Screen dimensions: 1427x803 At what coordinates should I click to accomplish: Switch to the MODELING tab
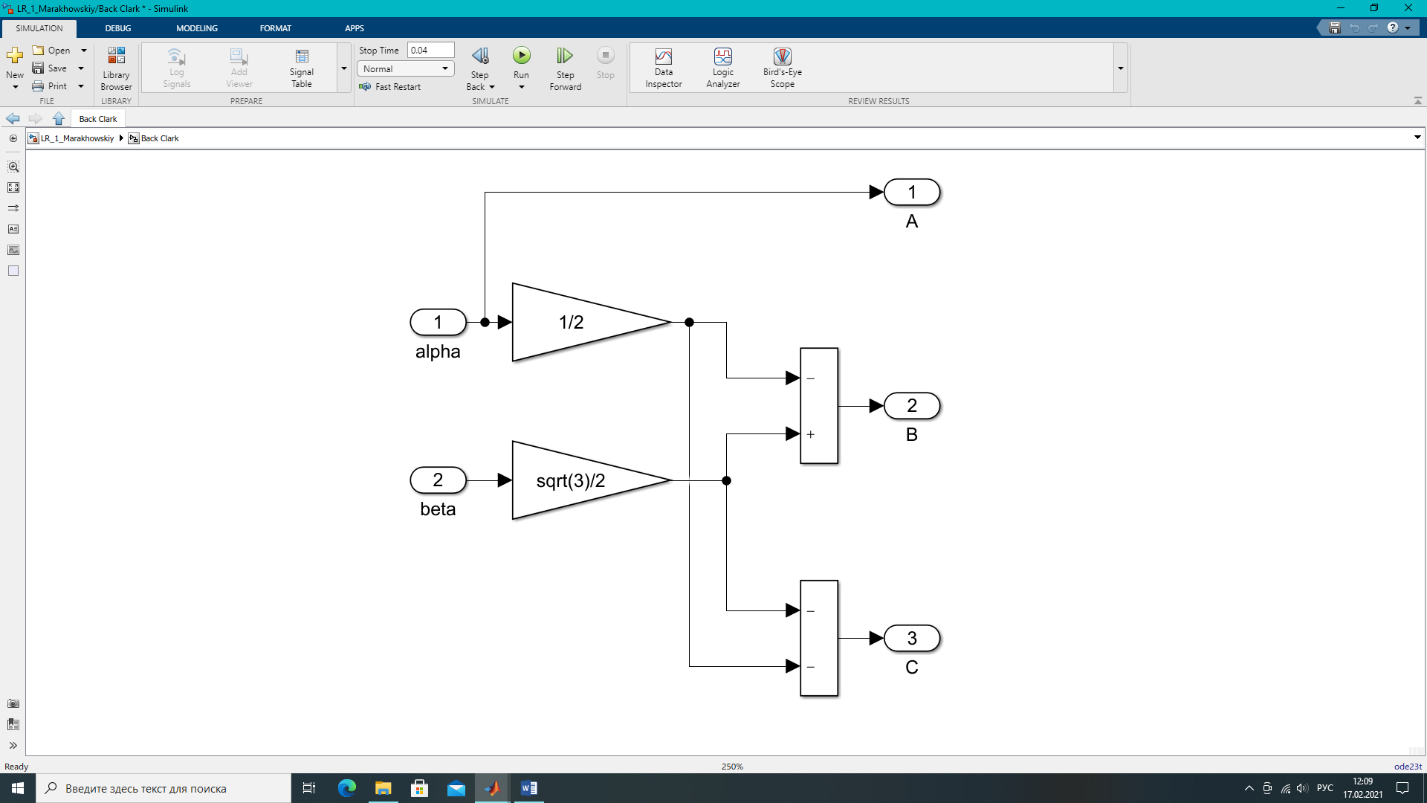coord(197,28)
